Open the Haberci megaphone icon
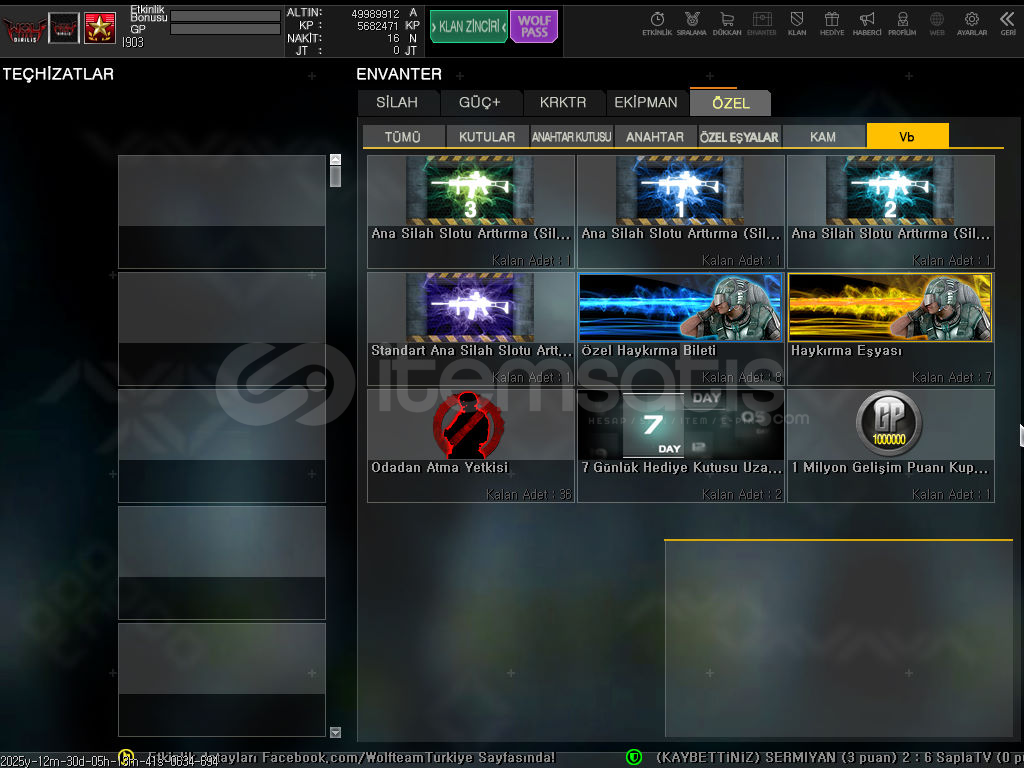Screen dimensions: 1024x768 (867, 23)
